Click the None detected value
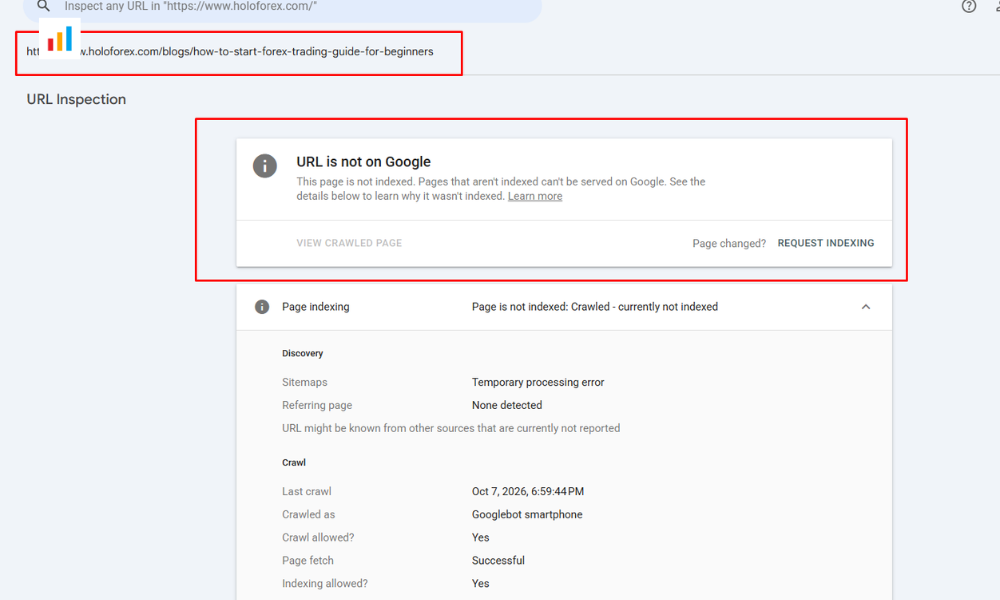Viewport: 1000px width, 600px height. pyautogui.click(x=507, y=405)
